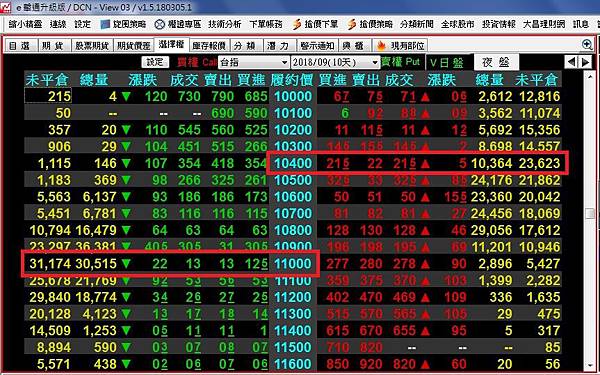Screen dimensions: 600x375
Task: Click the scrollbar down arrow
Action: pyautogui.click(x=590, y=366)
